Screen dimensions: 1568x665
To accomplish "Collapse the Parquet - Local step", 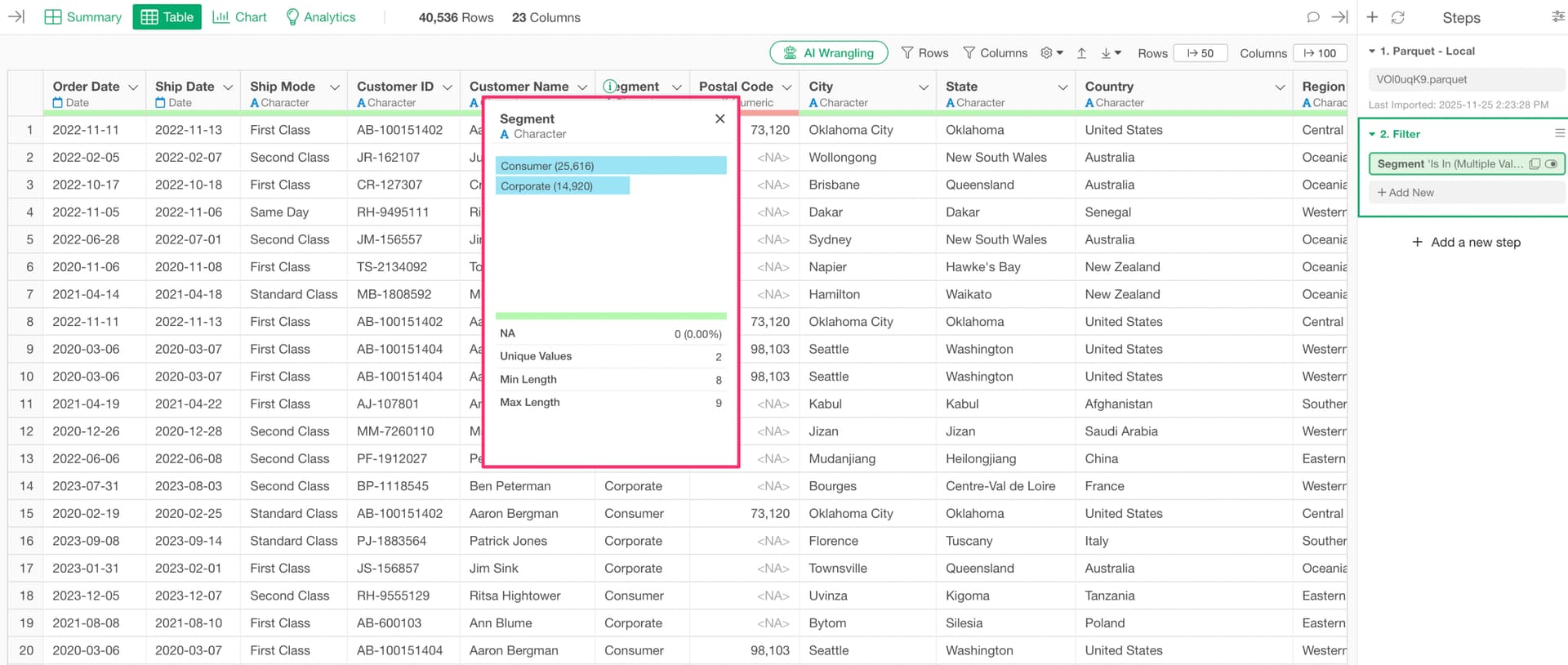I will coord(1372,51).
